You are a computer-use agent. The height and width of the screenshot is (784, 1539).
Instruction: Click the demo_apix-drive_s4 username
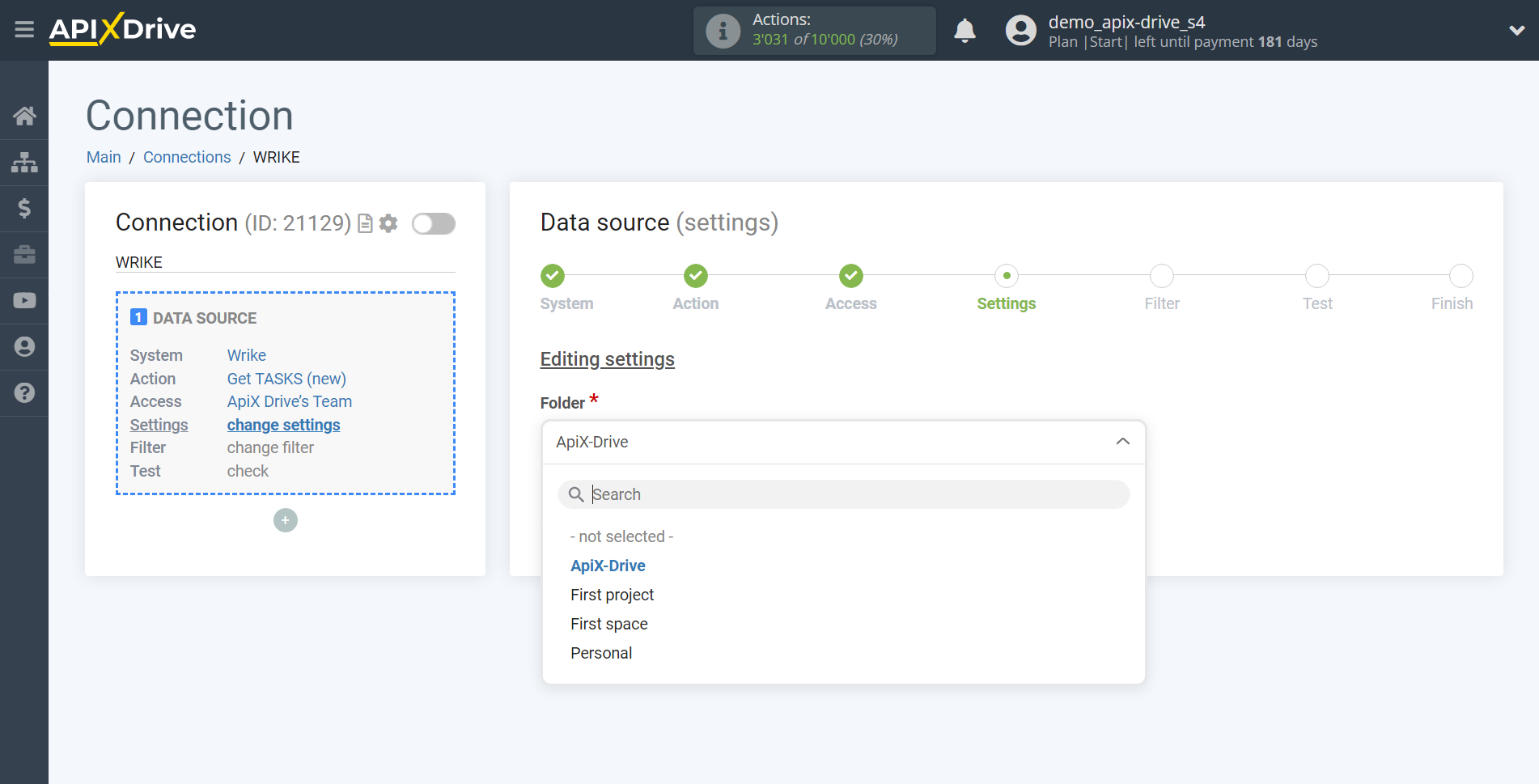(1126, 22)
